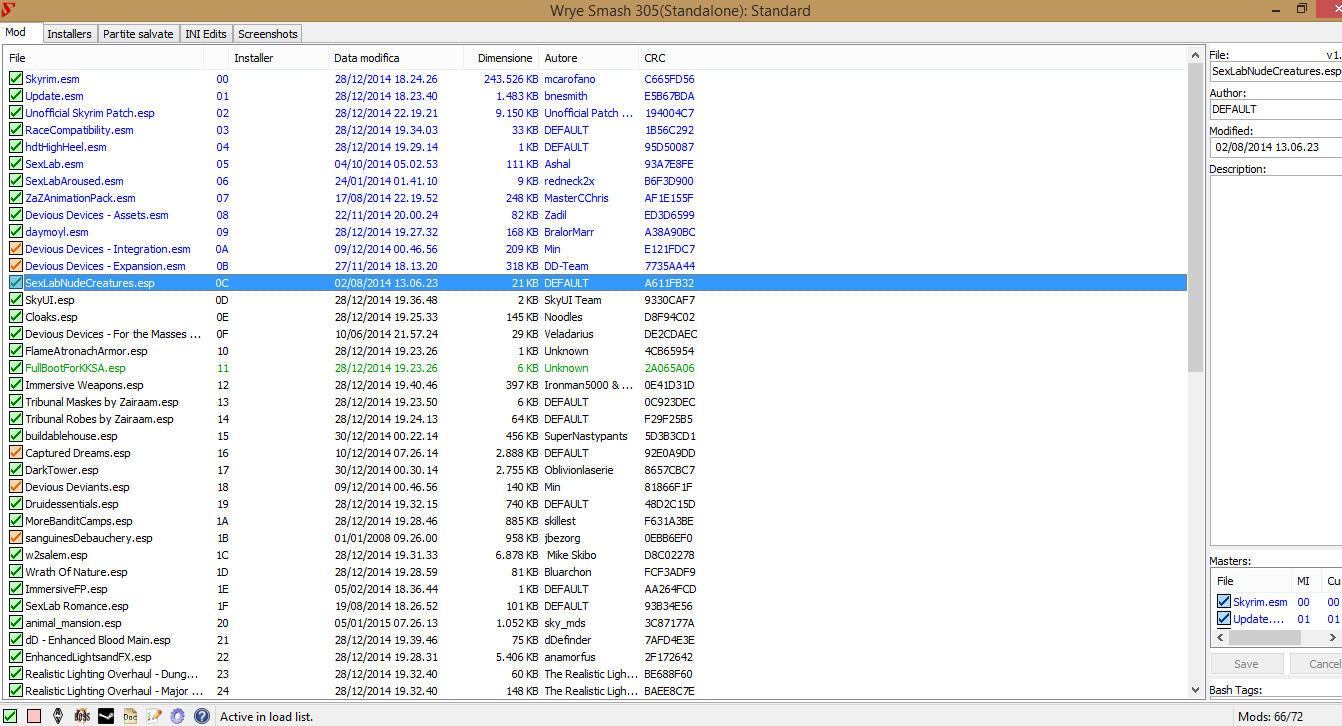The height and width of the screenshot is (726, 1342).
Task: Click inside the Description text box
Action: pyautogui.click(x=1276, y=360)
